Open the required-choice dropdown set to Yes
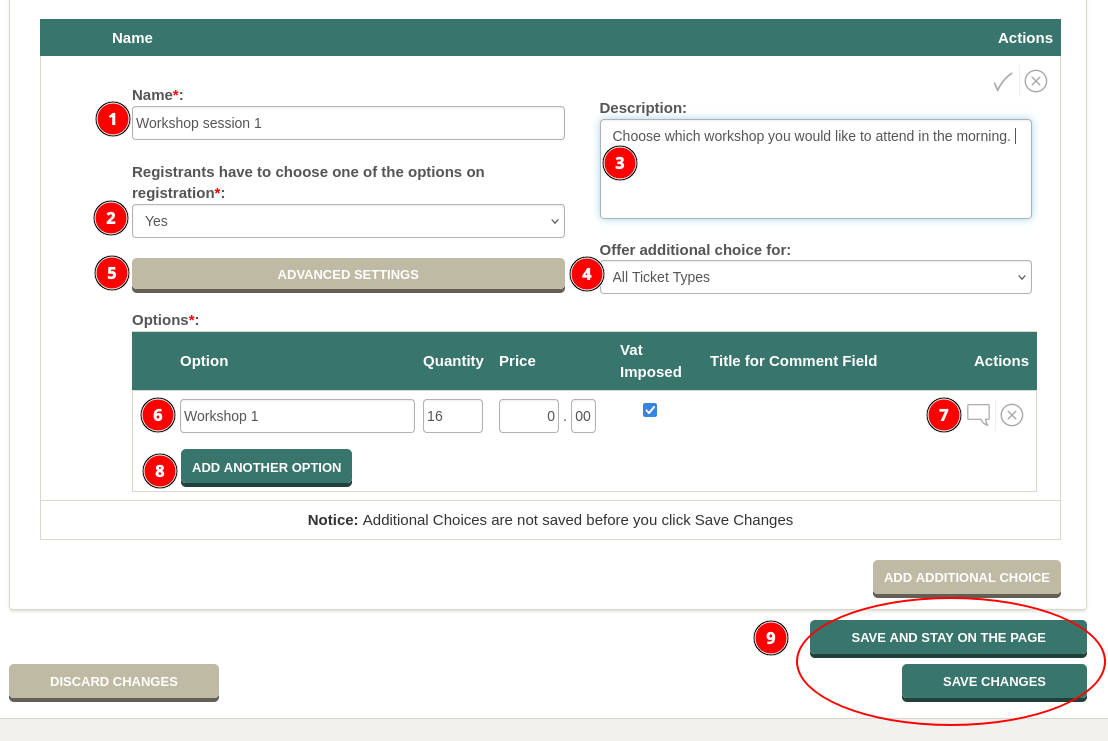 click(348, 221)
